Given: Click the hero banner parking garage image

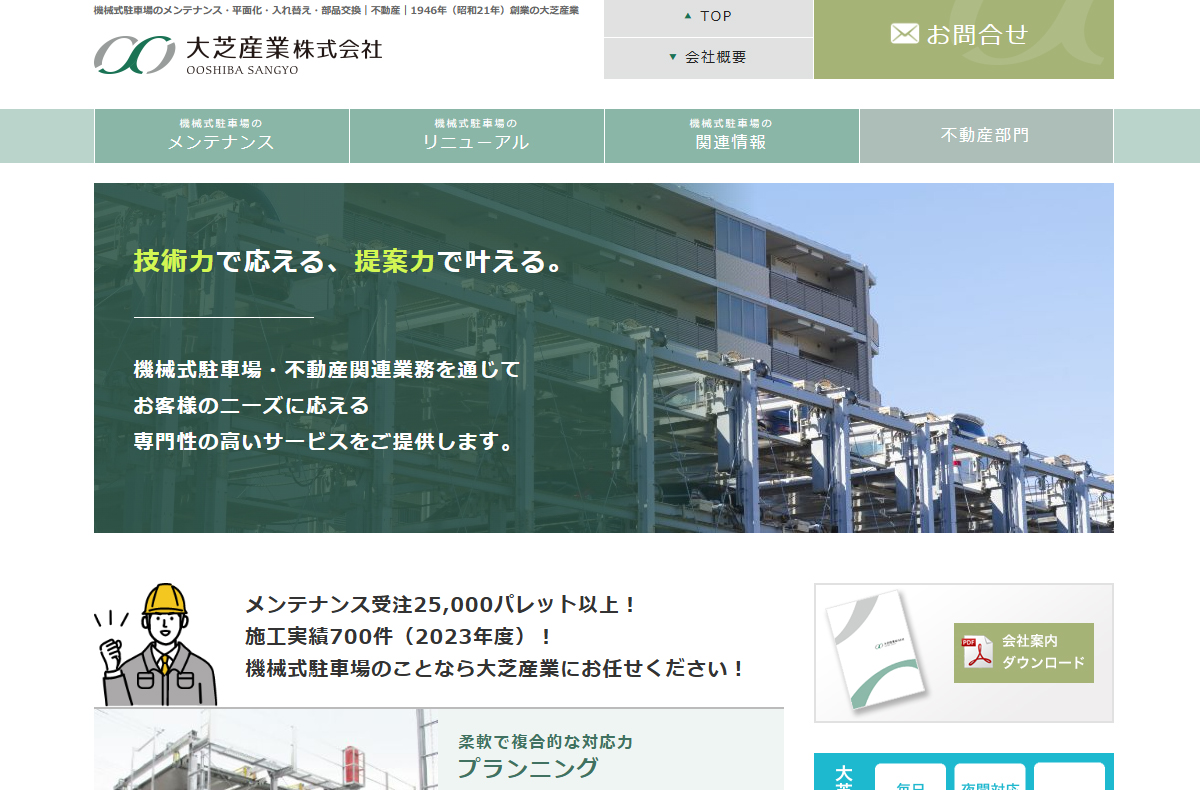Looking at the screenshot, I should pyautogui.click(x=603, y=357).
